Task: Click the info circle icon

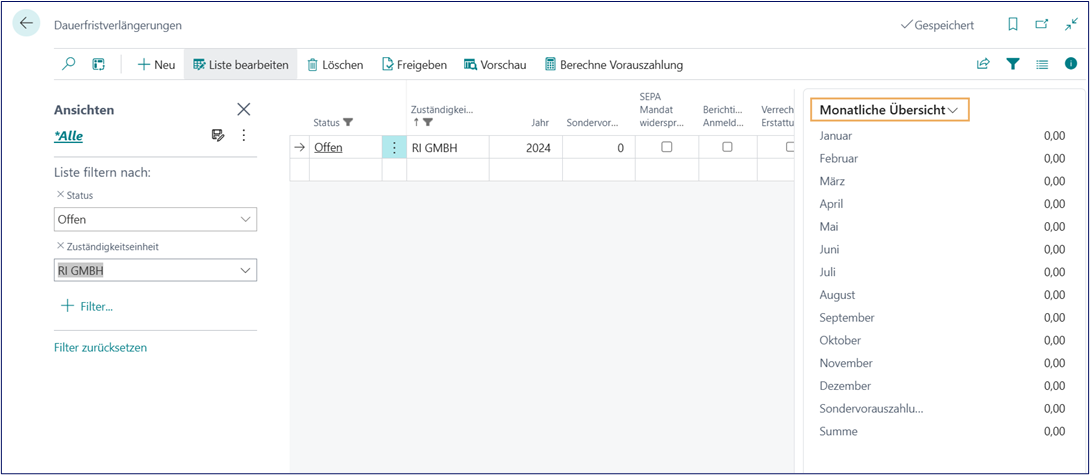Action: tap(1070, 64)
